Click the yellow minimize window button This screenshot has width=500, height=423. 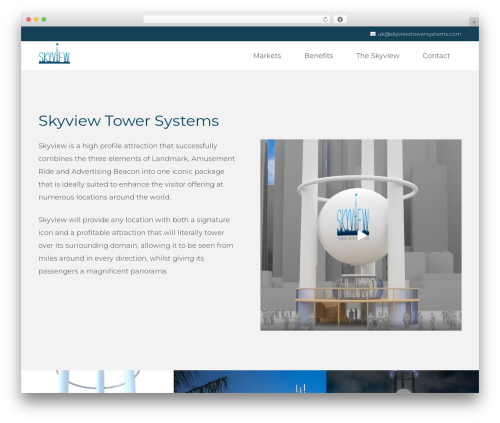(x=36, y=19)
